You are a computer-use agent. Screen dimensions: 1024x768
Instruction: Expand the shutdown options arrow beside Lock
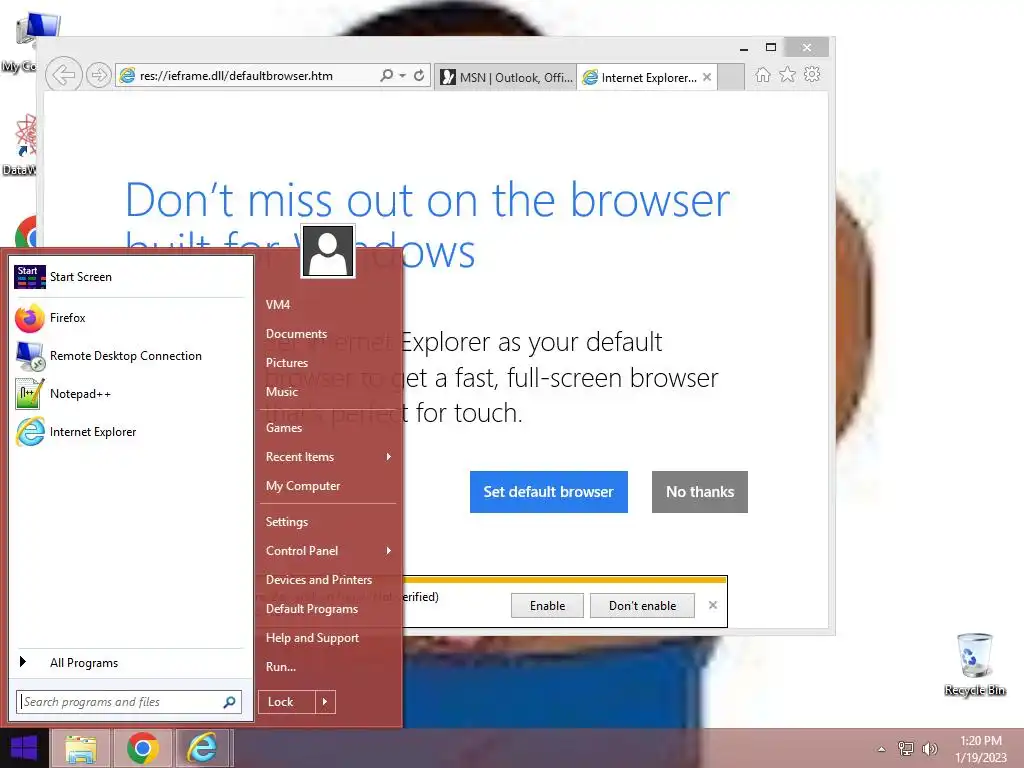325,702
